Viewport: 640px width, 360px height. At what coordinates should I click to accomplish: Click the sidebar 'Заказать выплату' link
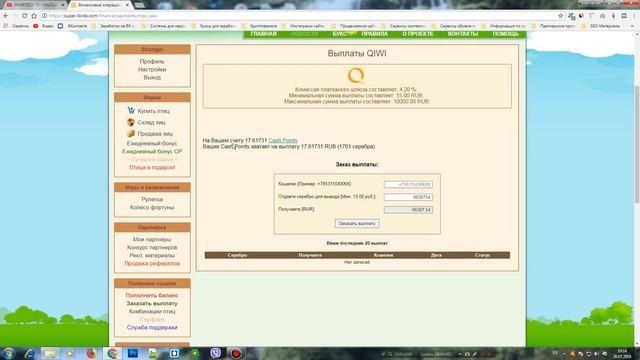tap(152, 303)
